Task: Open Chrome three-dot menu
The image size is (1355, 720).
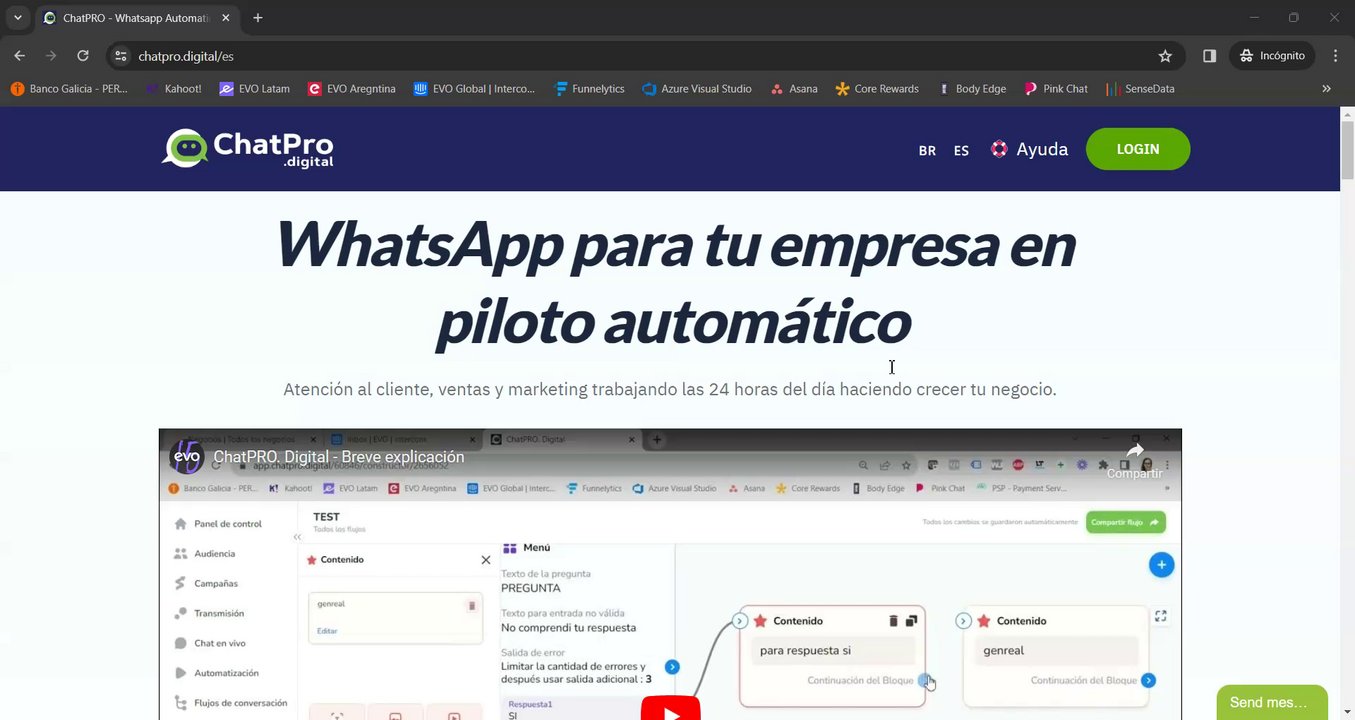Action: click(x=1335, y=56)
